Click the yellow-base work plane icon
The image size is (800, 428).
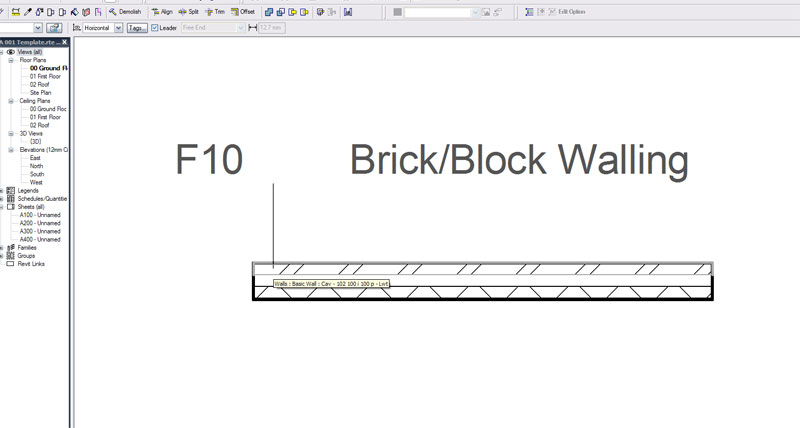16,12
